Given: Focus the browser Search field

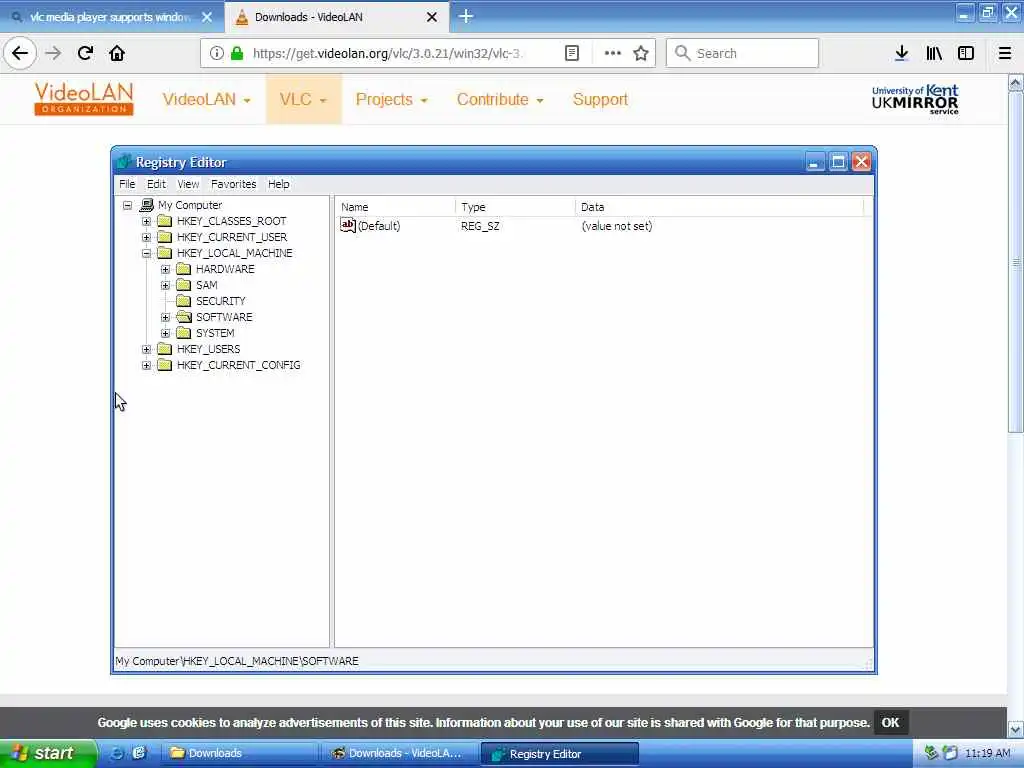Looking at the screenshot, I should coord(742,53).
